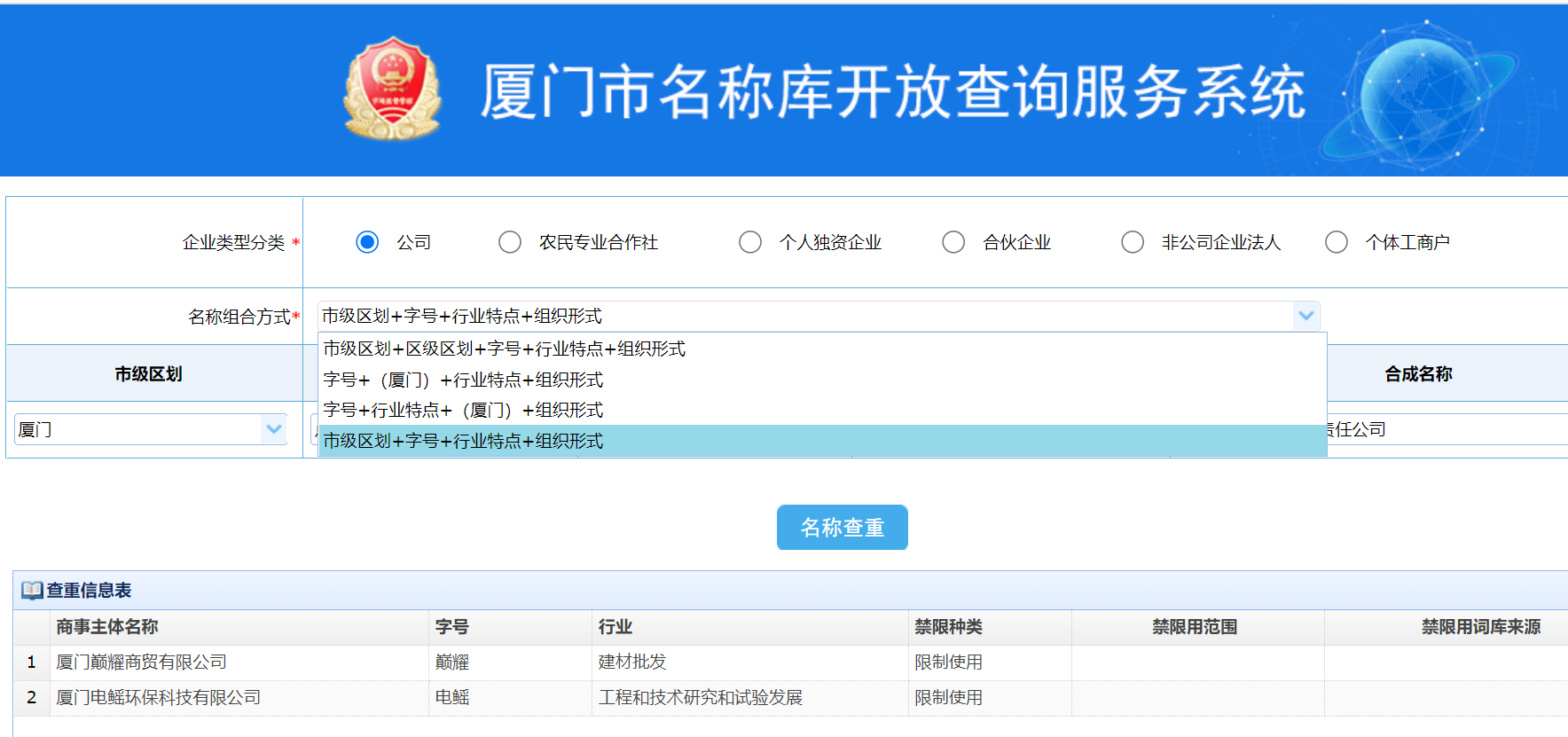1568x737 pixels.
Task: Click the 禁限用词库来源 column header
Action: pyautogui.click(x=1481, y=627)
